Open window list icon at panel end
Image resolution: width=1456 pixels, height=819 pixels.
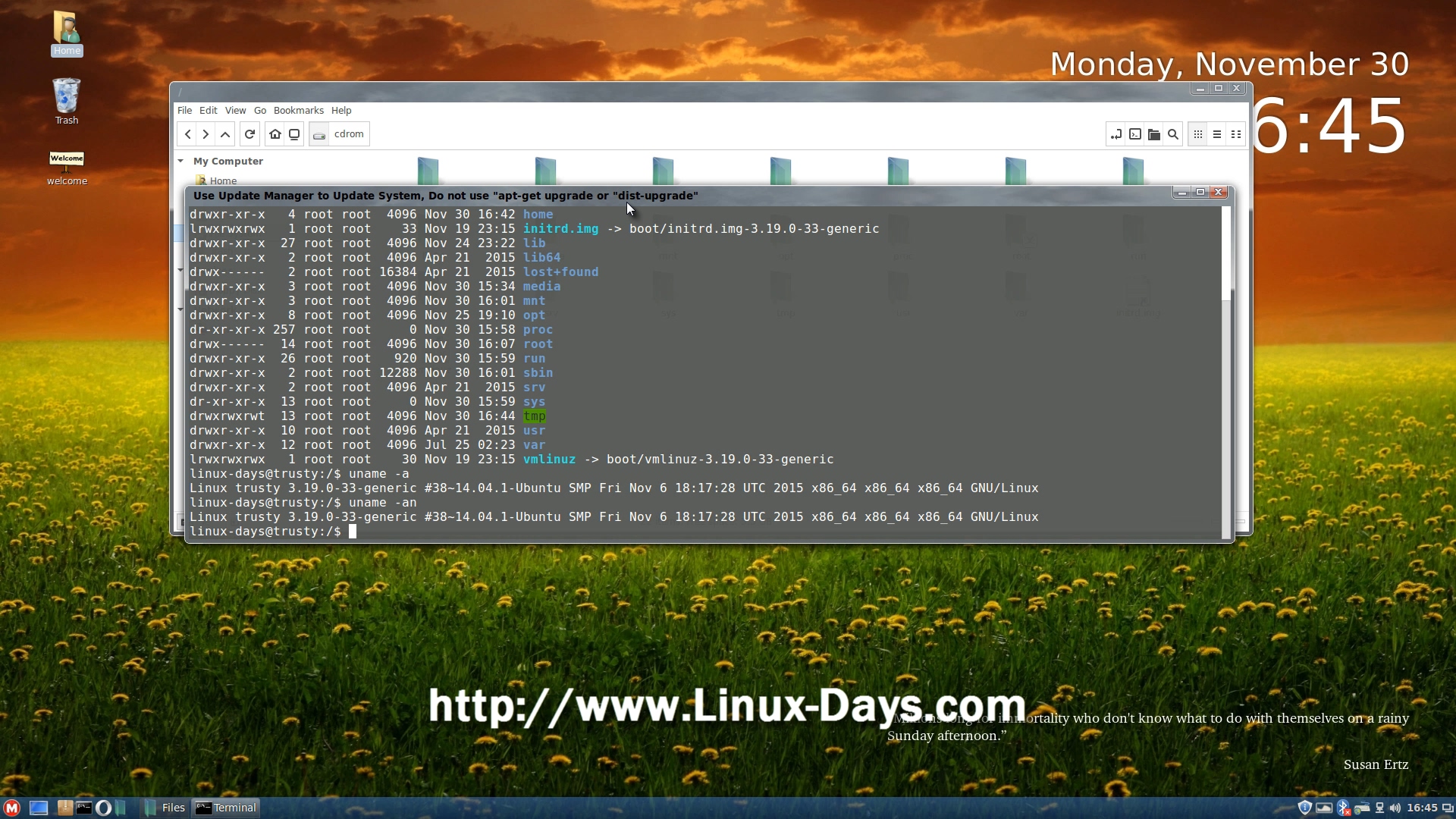click(x=1447, y=808)
